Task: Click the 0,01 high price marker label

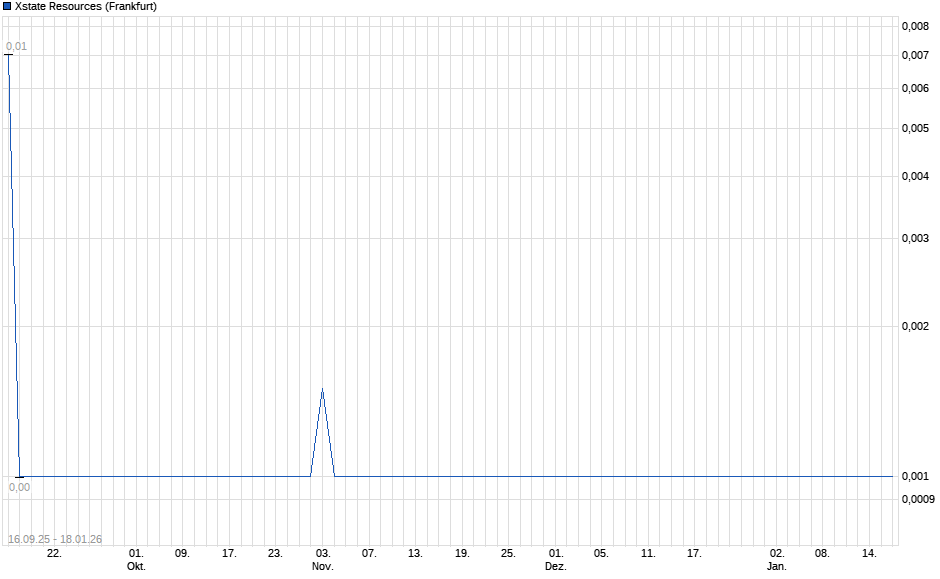Action: click(x=16, y=44)
